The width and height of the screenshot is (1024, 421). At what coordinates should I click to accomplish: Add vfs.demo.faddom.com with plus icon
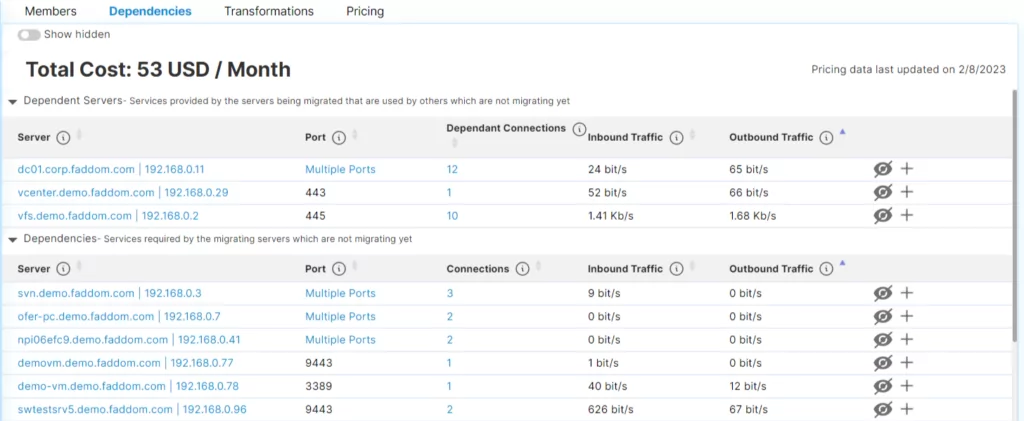(x=906, y=216)
